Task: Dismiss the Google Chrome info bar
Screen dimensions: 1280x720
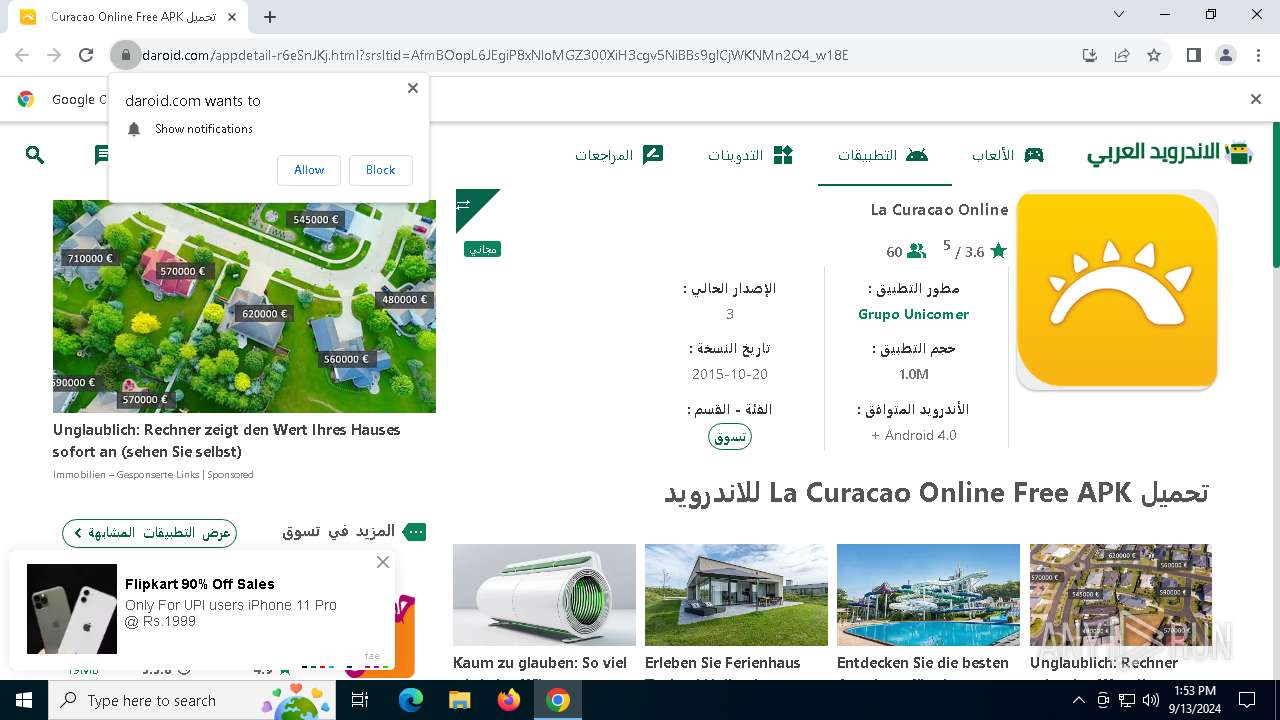Action: click(x=1256, y=99)
